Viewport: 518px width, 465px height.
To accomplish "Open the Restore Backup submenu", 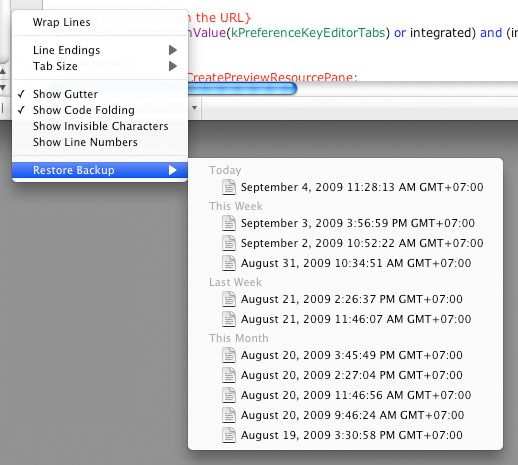I will pyautogui.click(x=100, y=170).
